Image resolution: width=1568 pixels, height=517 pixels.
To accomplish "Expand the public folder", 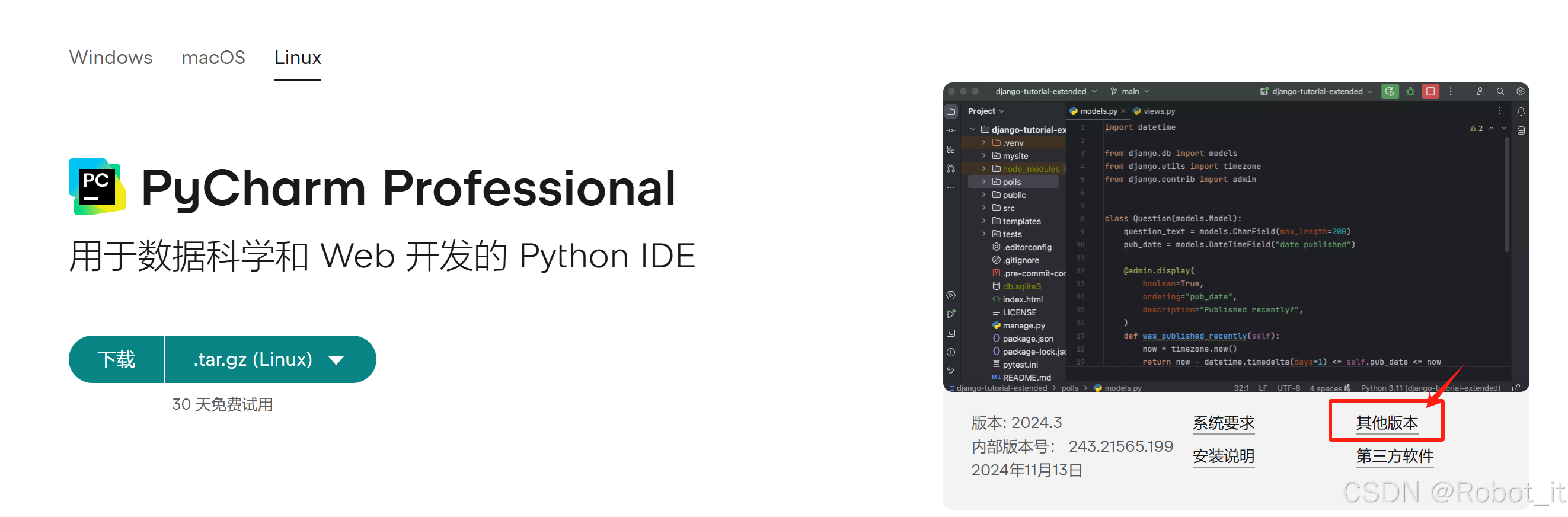I will coord(983,196).
